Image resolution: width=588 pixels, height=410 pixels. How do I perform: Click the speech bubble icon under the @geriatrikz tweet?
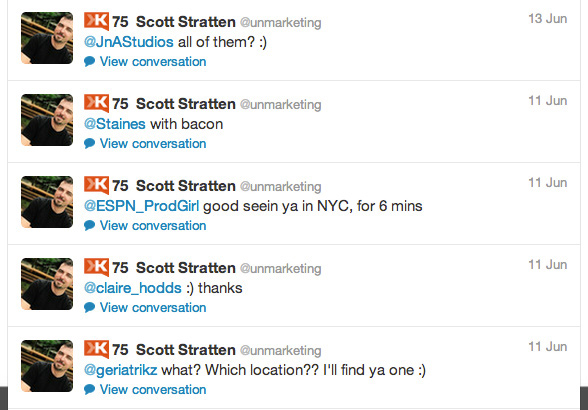89,390
